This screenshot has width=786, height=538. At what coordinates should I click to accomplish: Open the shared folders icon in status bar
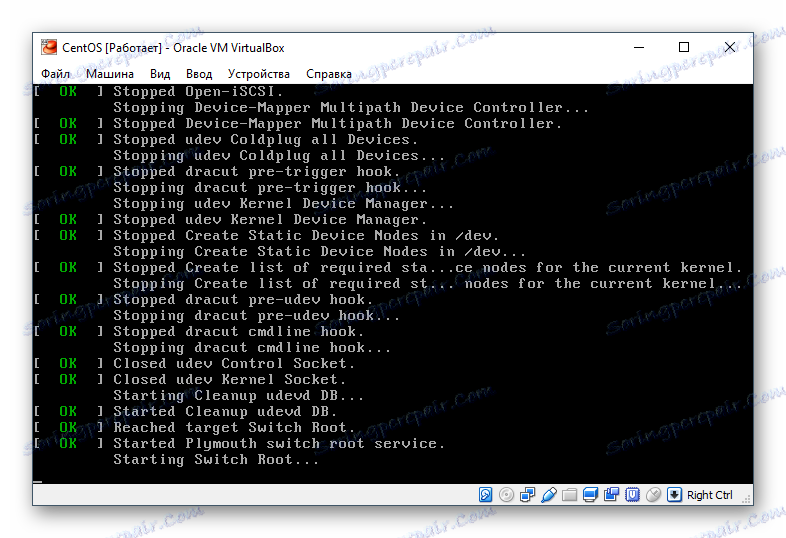pyautogui.click(x=569, y=495)
